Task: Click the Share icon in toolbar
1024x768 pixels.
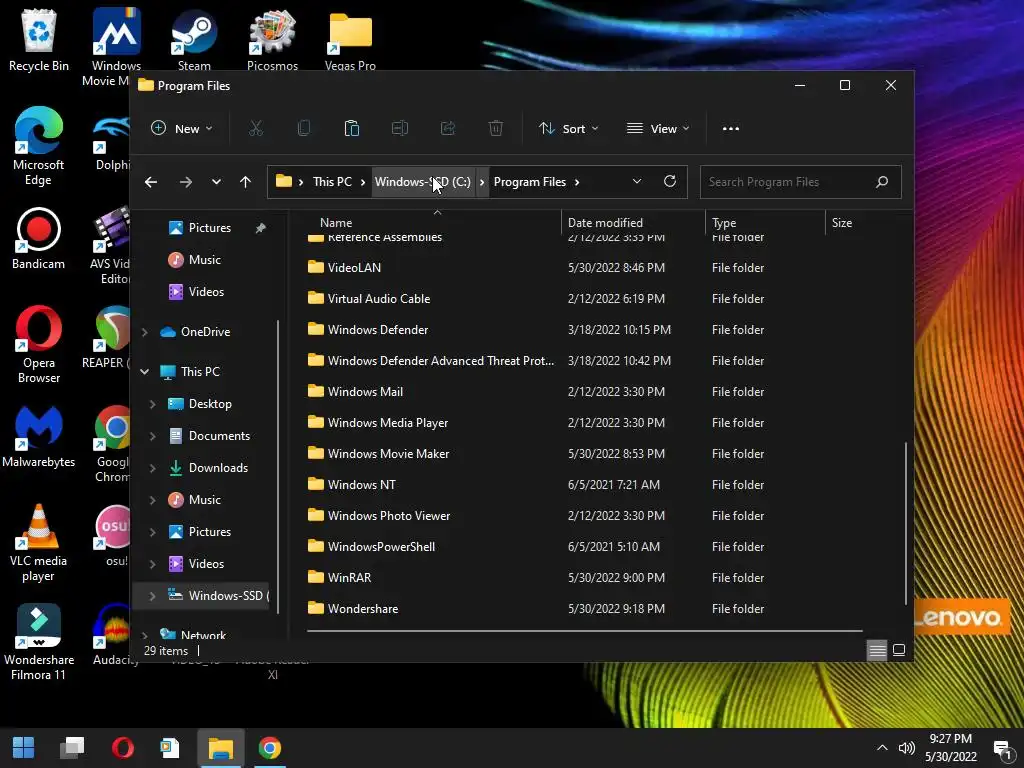Action: (448, 129)
